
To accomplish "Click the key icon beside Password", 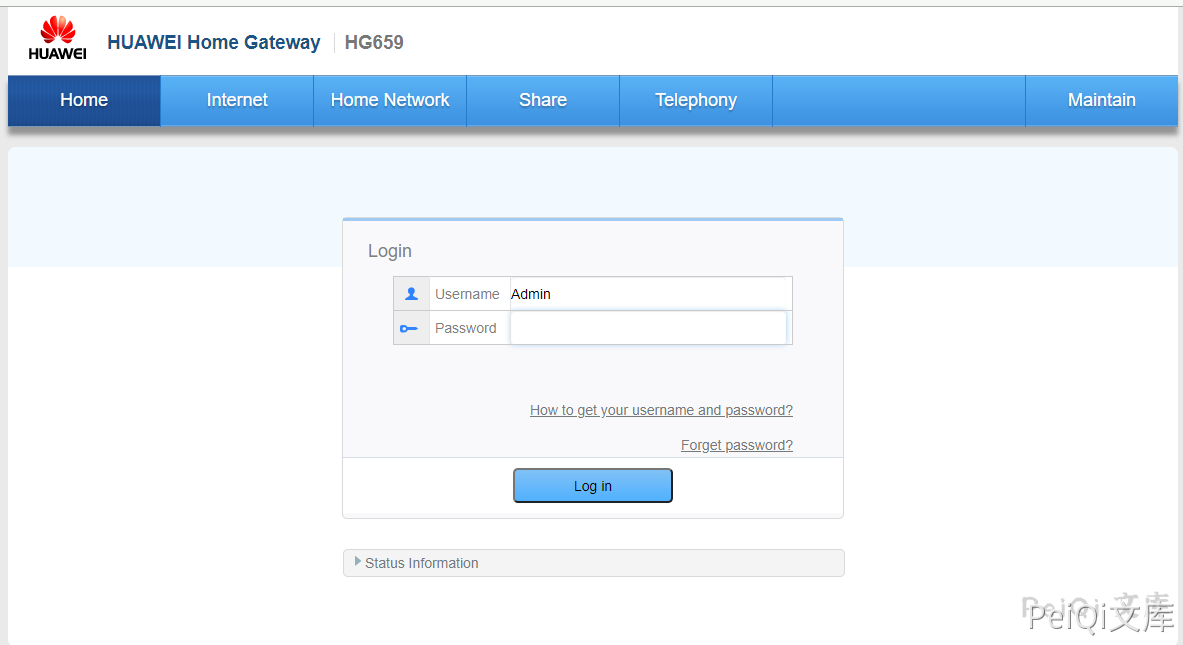I will point(409,328).
